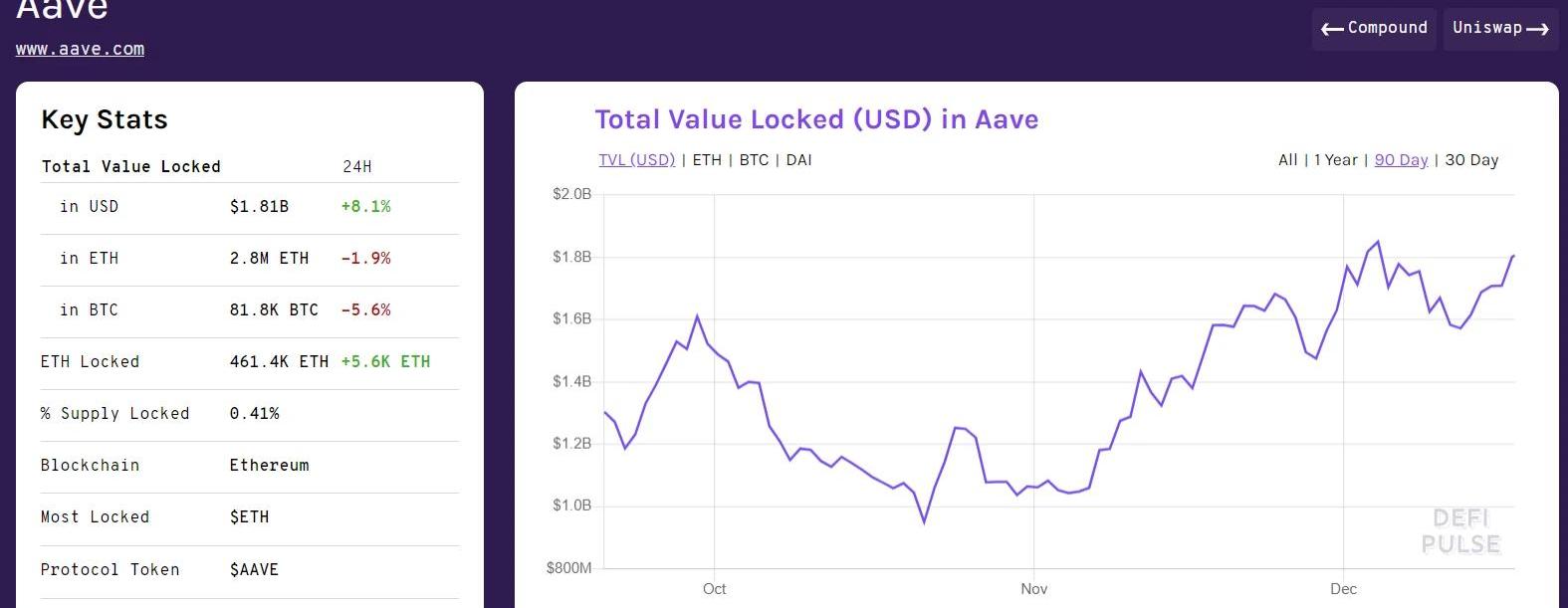Select the 1 Year time range
The image size is (1568, 608).
[x=1335, y=160]
